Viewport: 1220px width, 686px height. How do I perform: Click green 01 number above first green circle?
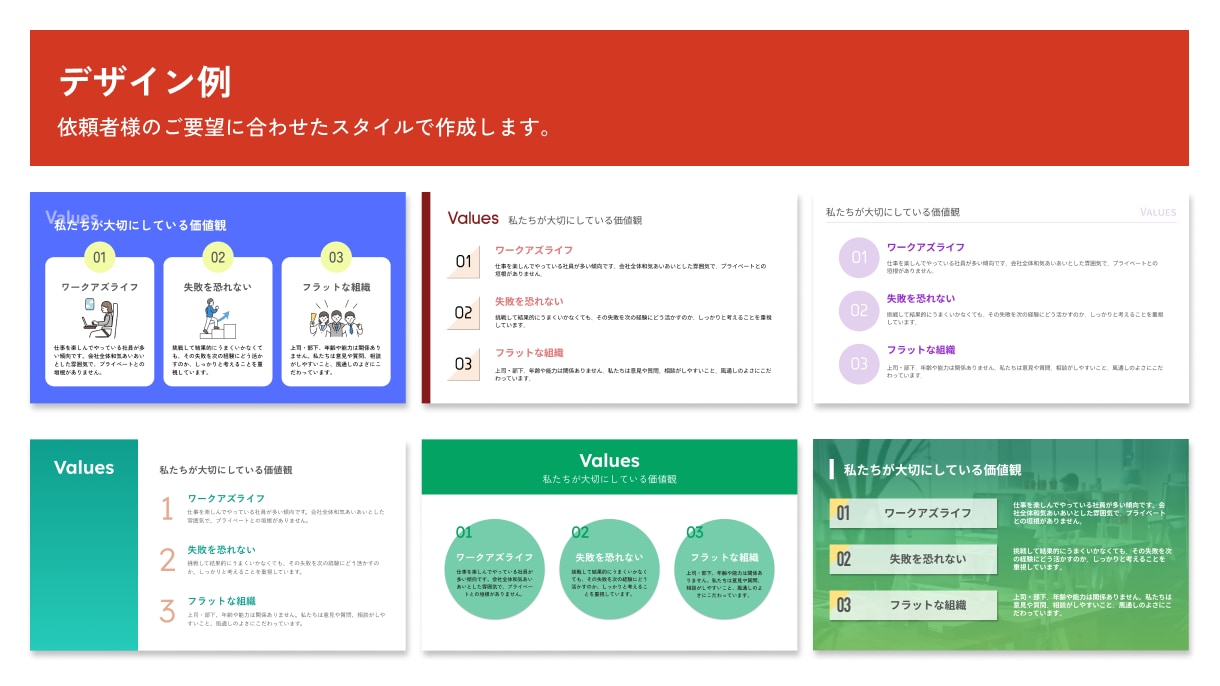[464, 532]
